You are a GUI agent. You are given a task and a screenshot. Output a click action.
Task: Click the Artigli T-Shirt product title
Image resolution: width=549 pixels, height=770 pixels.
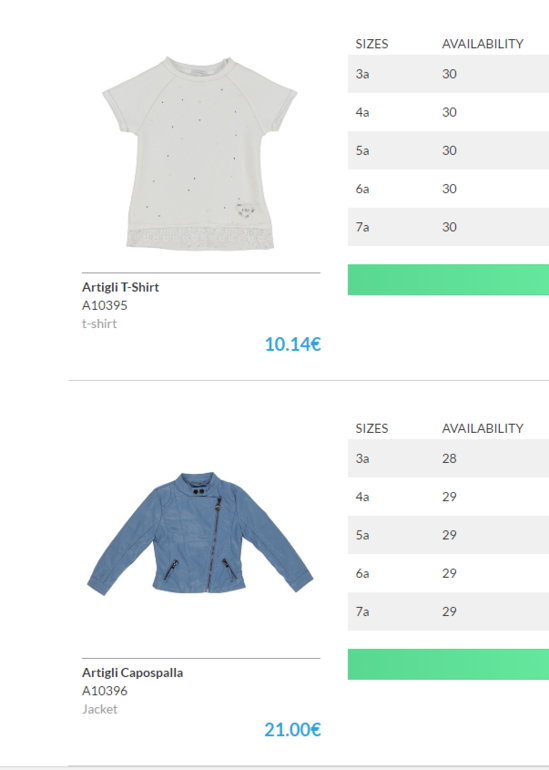pos(120,287)
